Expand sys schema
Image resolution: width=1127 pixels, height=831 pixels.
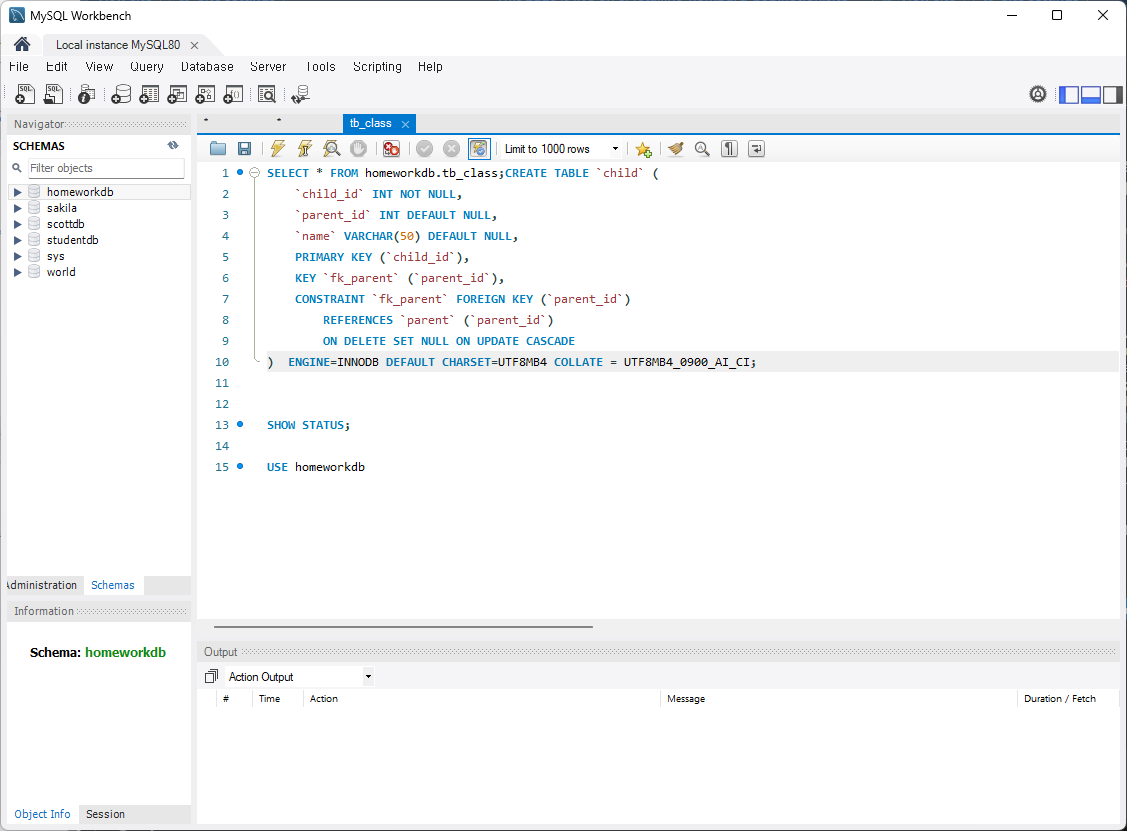point(17,256)
